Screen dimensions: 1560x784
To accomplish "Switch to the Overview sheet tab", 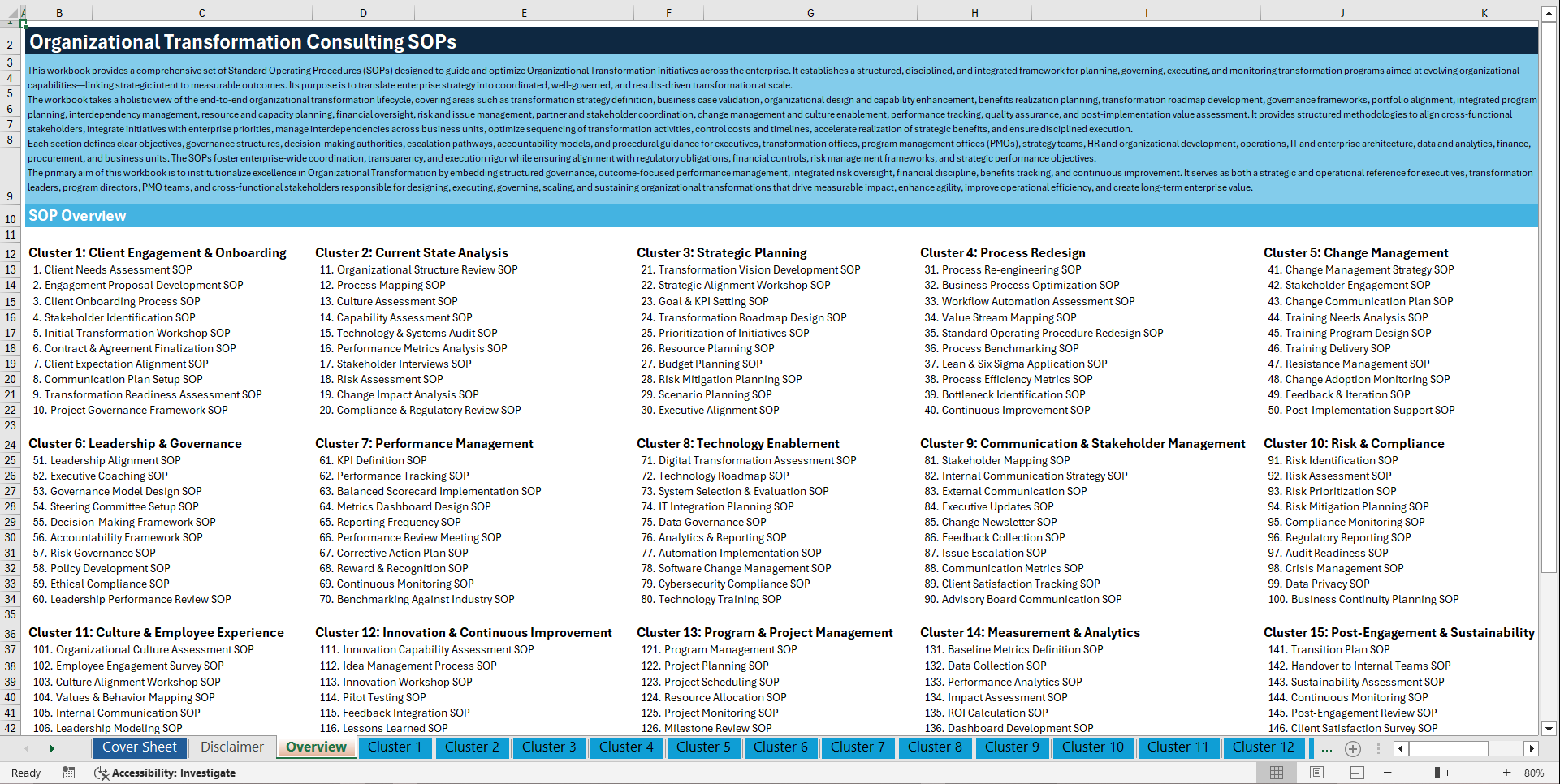I will (x=316, y=747).
